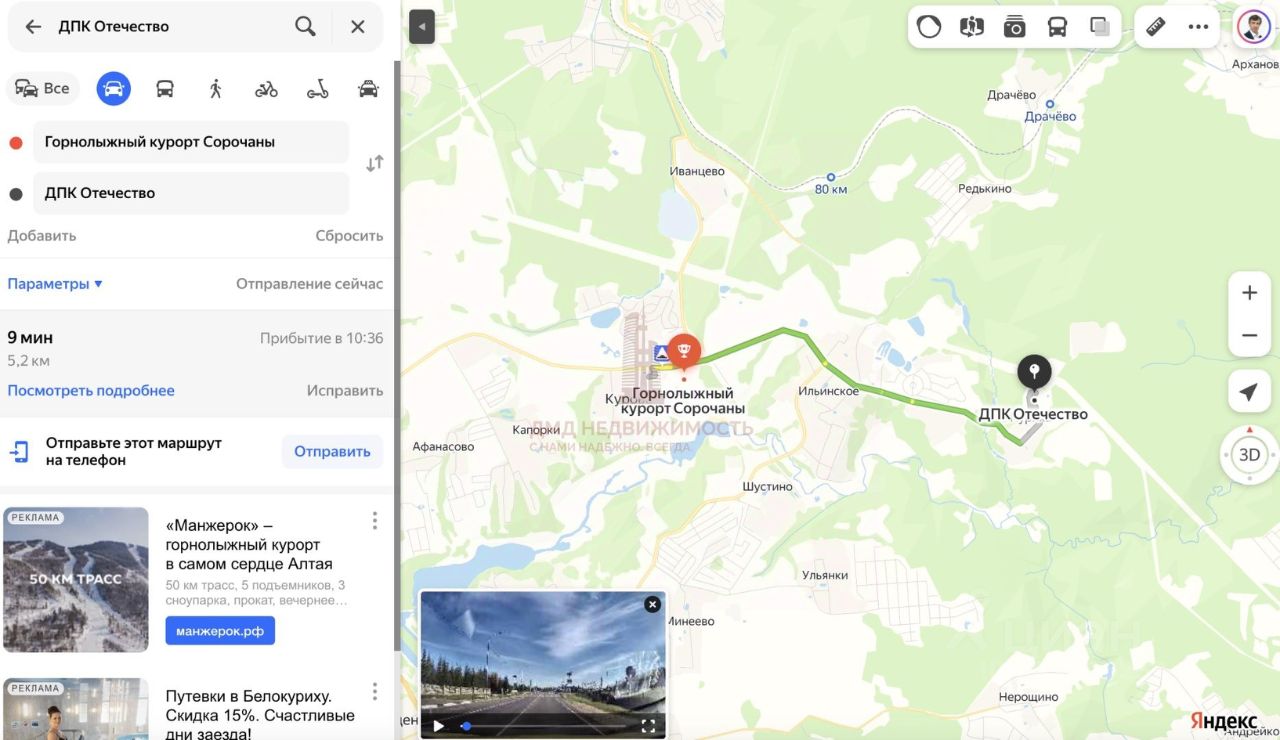This screenshot has width=1280, height=740.
Task: Edit the Горнолыжный курорт Сорочаны origin field
Action: point(191,142)
